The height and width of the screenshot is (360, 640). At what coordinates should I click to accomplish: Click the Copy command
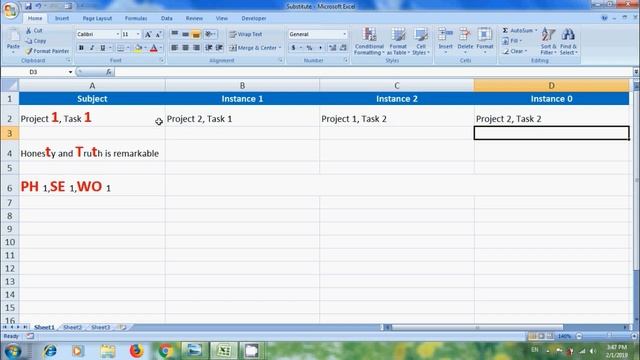tap(36, 41)
